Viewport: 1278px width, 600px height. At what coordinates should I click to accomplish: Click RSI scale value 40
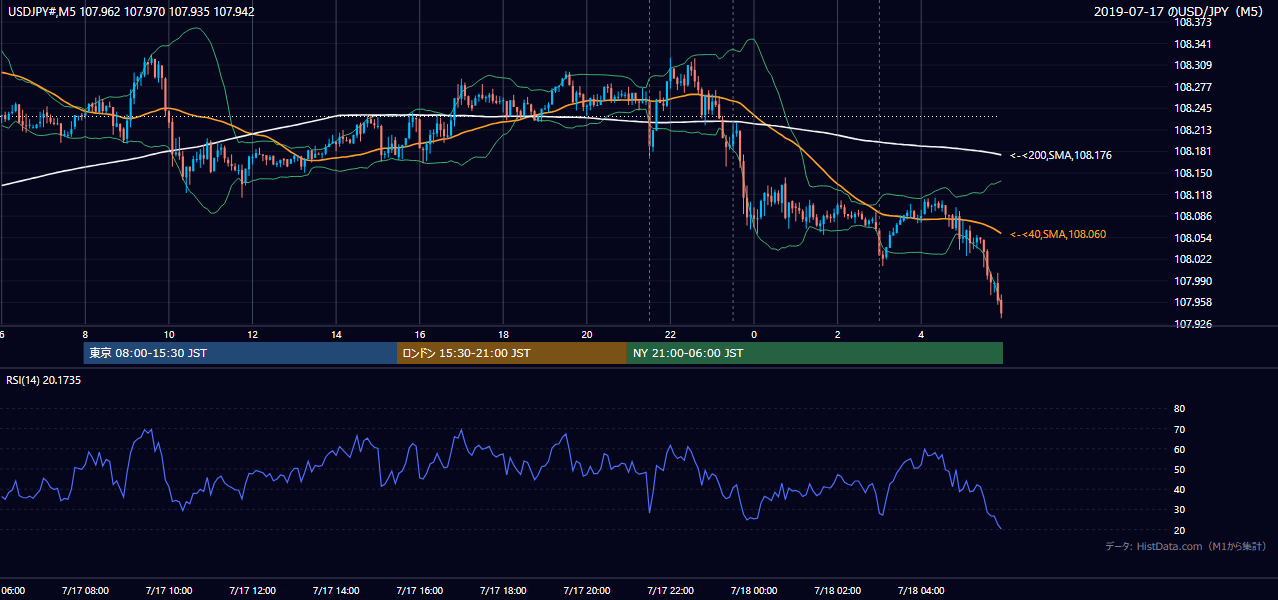(1179, 489)
